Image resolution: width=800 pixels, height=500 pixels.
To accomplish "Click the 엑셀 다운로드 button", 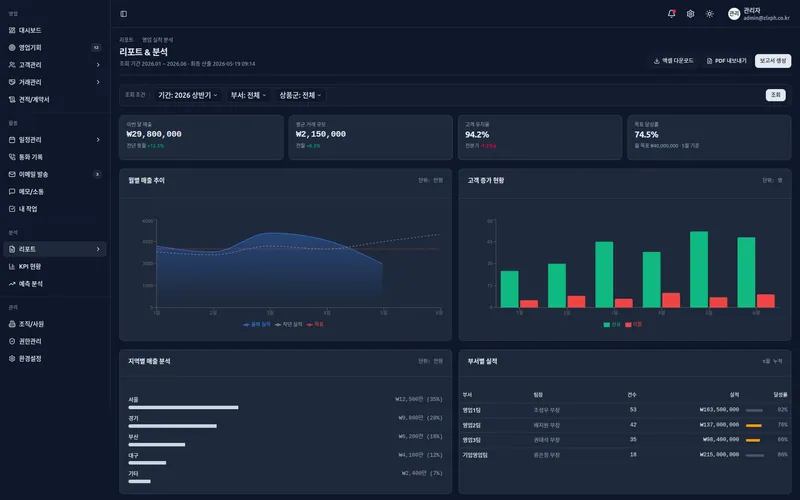I will [673, 61].
